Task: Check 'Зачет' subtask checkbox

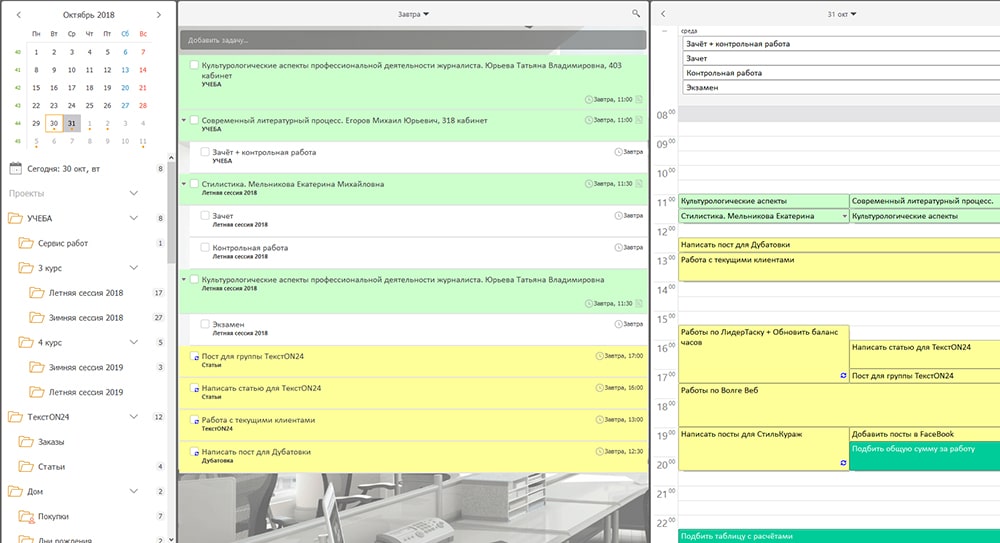Action: tap(205, 216)
